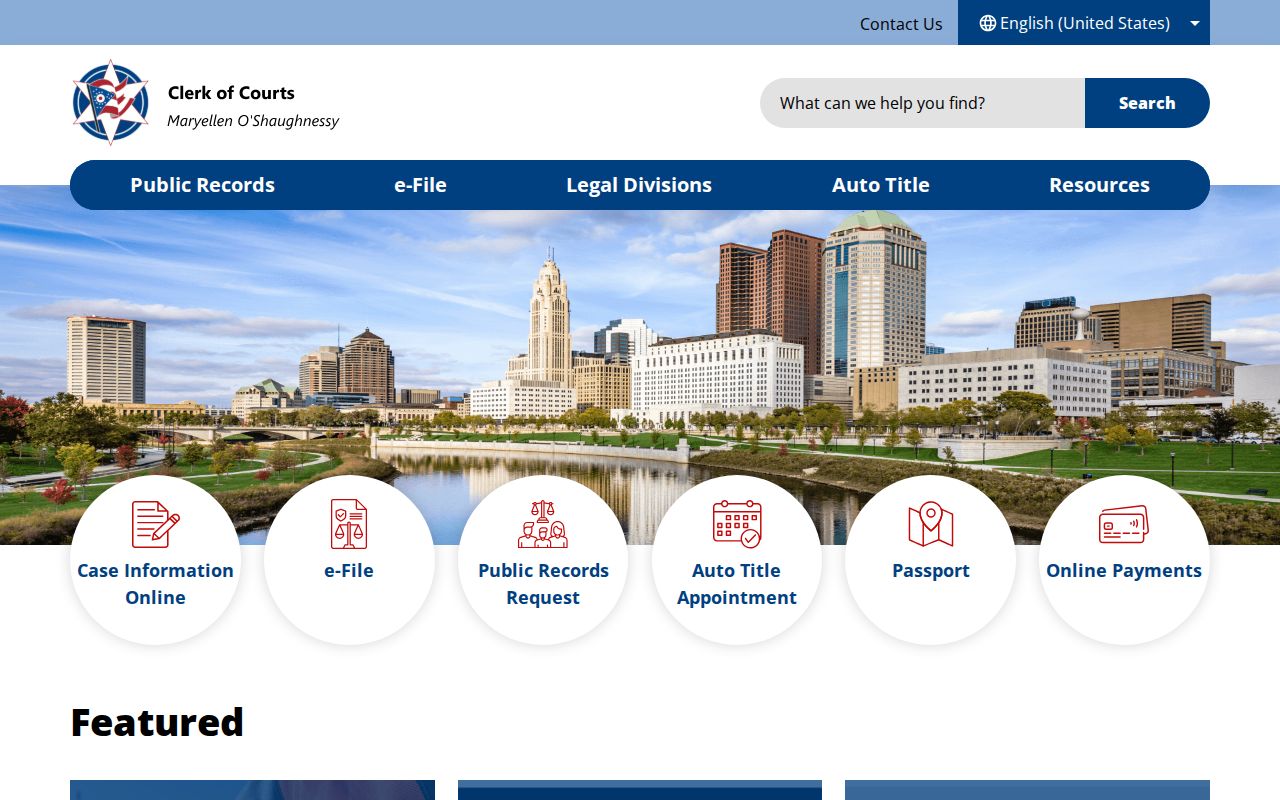Focus the 'What can we help you find?' field
1280x800 pixels.
click(x=922, y=103)
